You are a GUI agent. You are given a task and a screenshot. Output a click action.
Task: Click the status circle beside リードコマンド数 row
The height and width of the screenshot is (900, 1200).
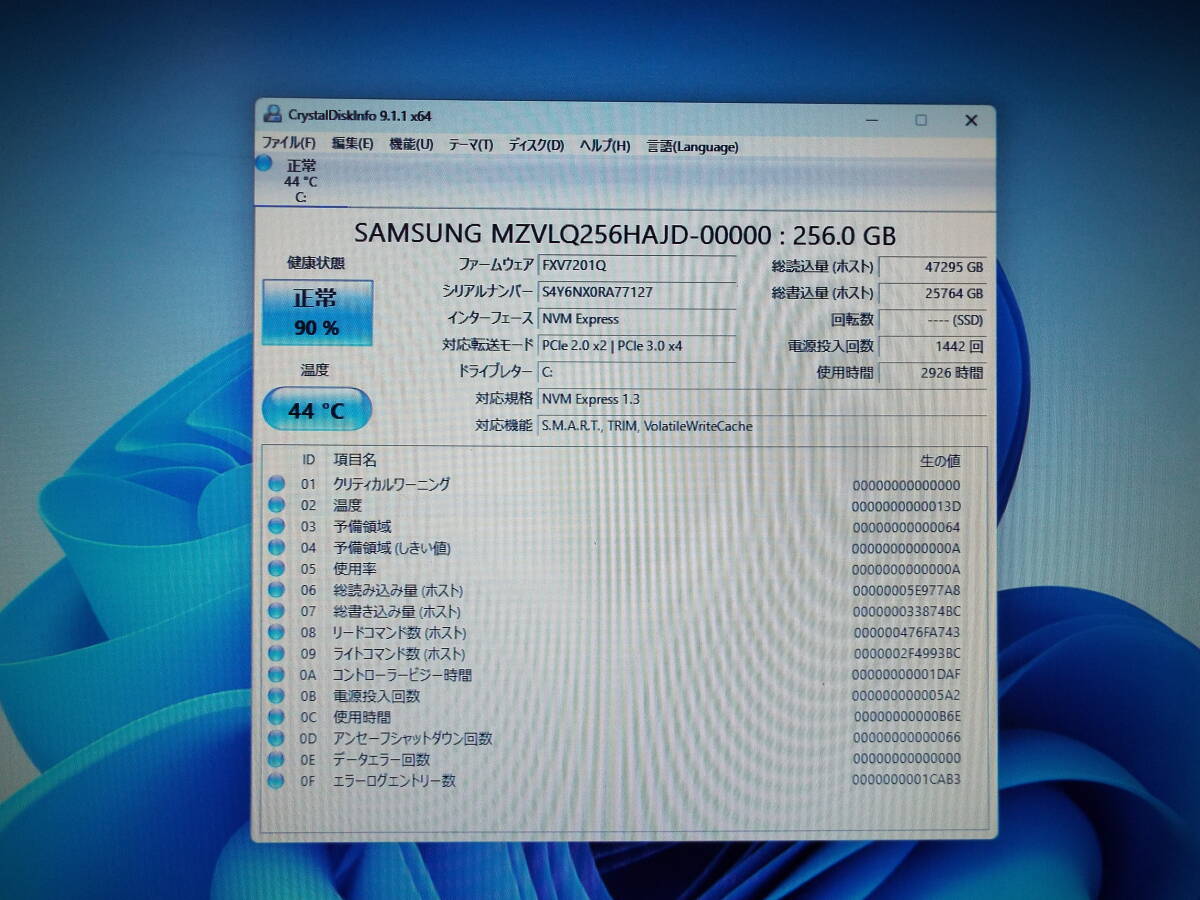276,633
